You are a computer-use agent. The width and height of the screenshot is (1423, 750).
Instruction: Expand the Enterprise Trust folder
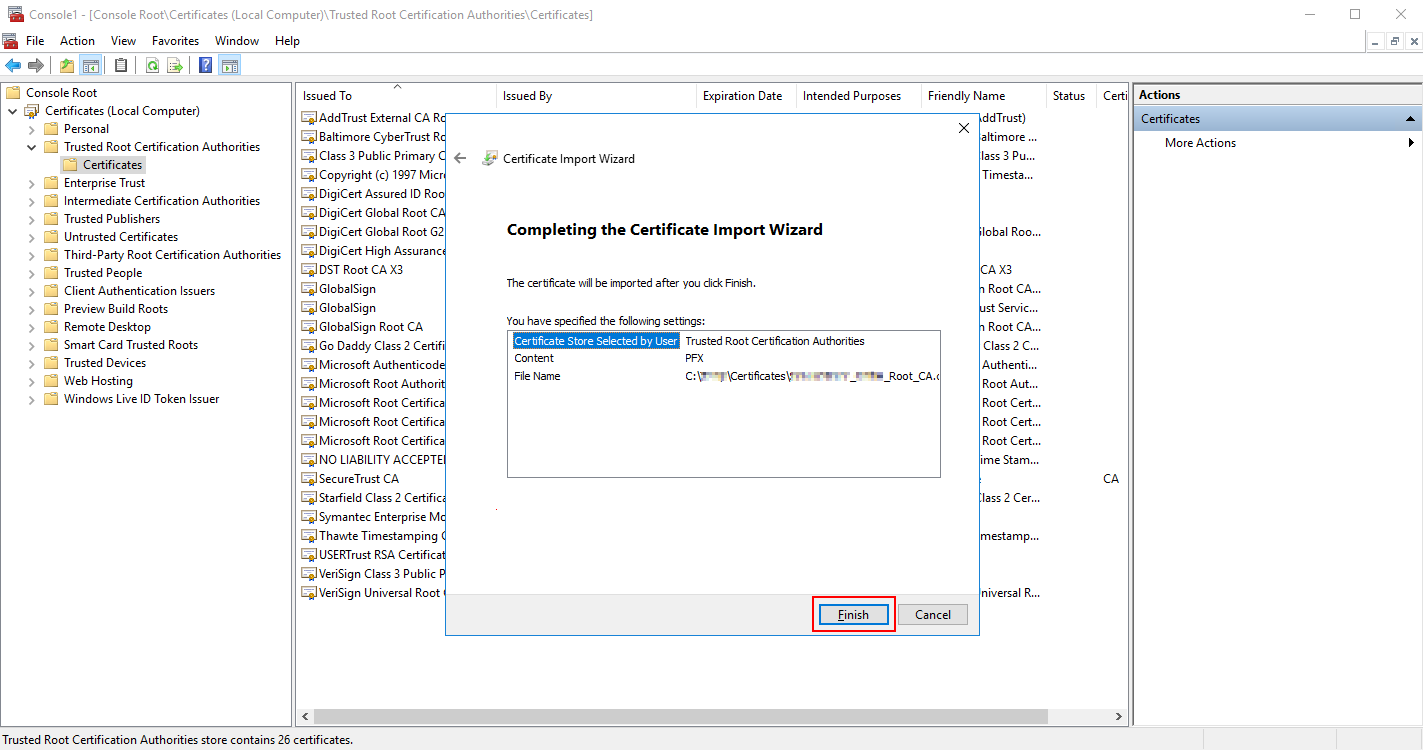(x=30, y=182)
